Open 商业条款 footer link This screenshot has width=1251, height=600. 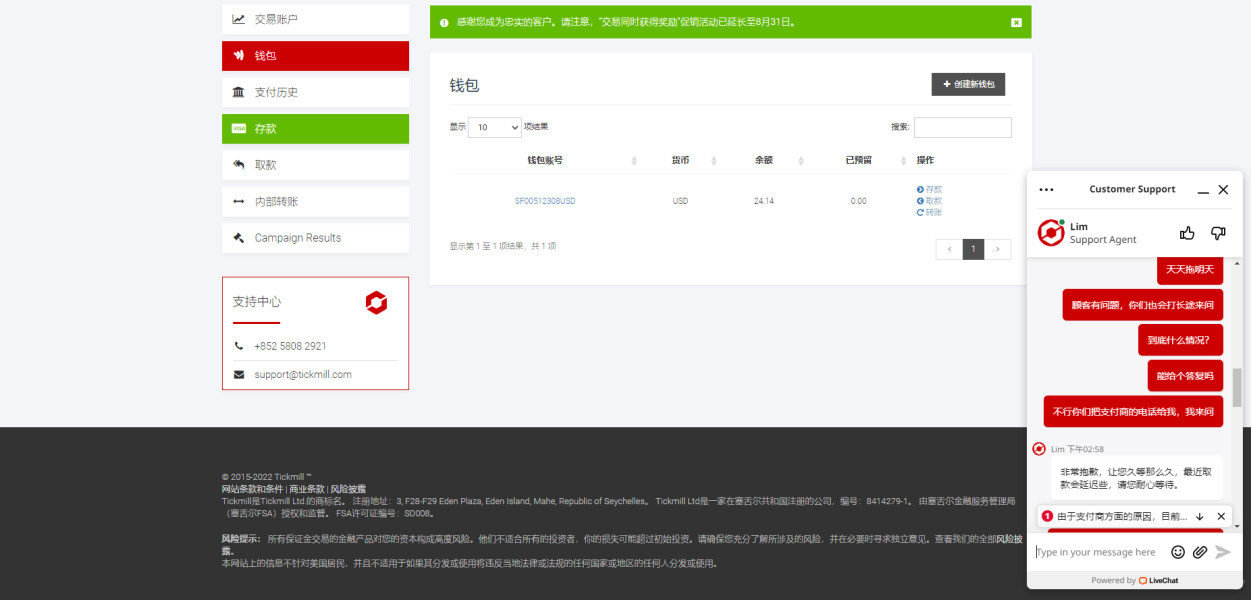coord(307,489)
